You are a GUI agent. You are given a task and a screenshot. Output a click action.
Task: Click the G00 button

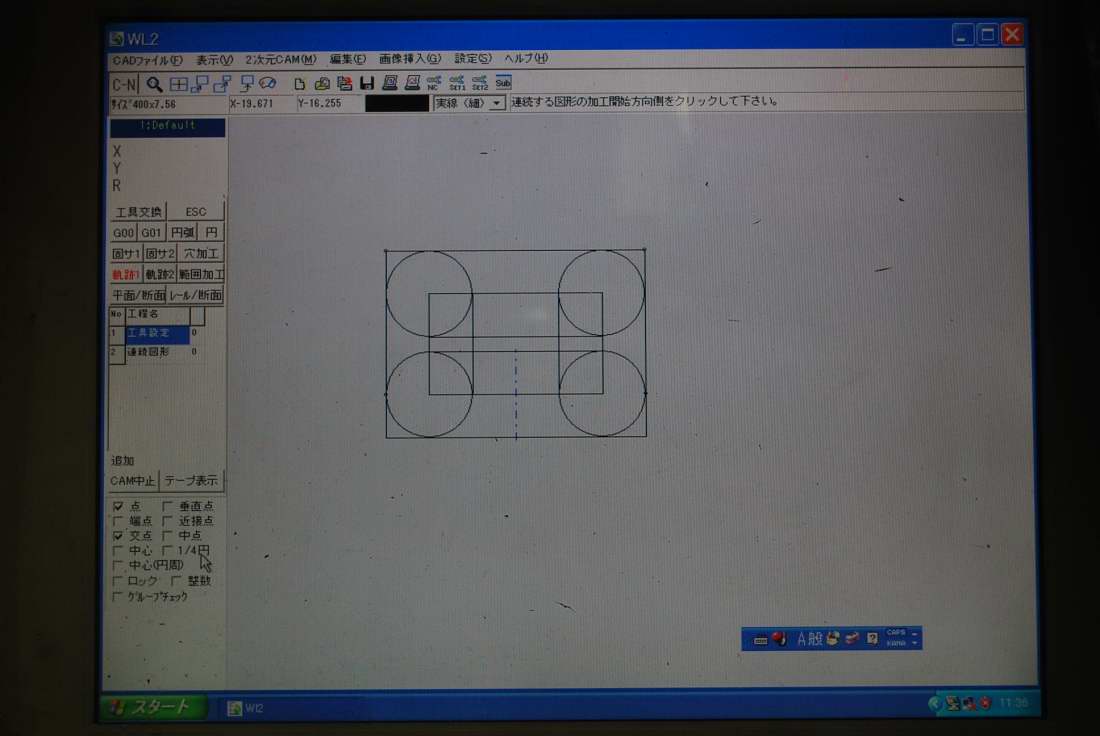123,233
